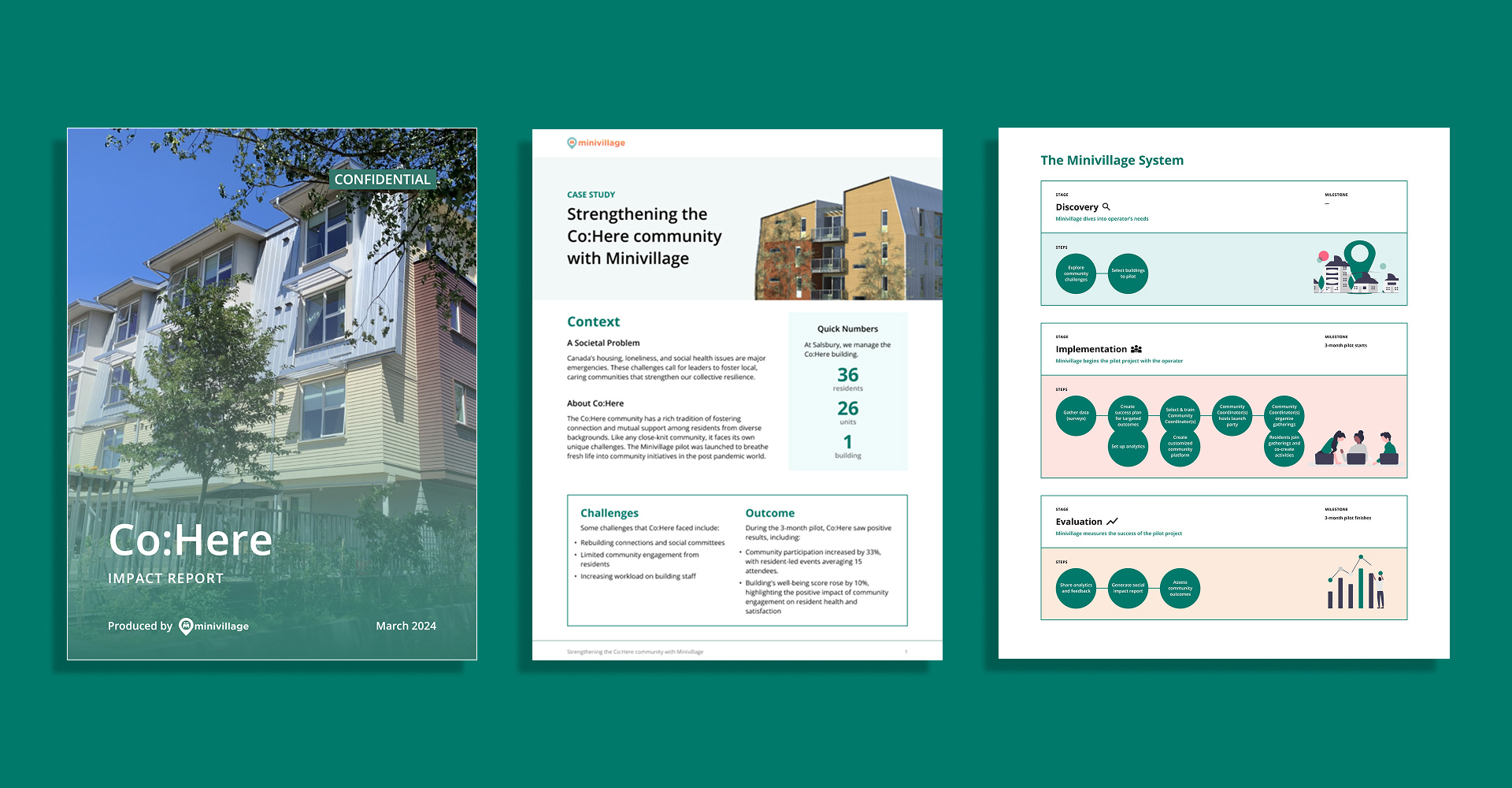Select the 'Share analytics and feedback' step
Viewport: 1512px width, 788px height.
tap(1076, 588)
